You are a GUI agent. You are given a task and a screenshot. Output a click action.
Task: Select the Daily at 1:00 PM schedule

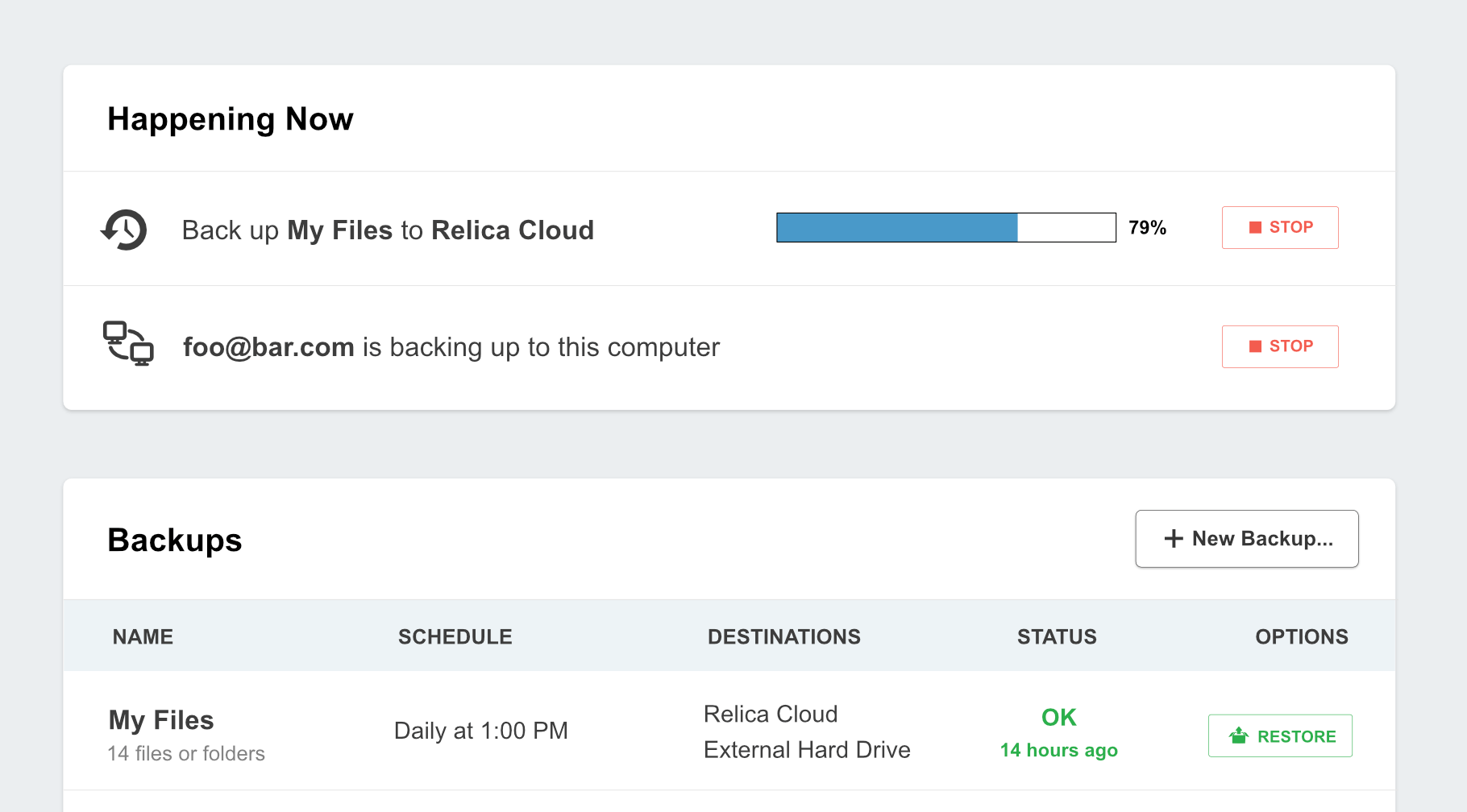click(x=480, y=731)
